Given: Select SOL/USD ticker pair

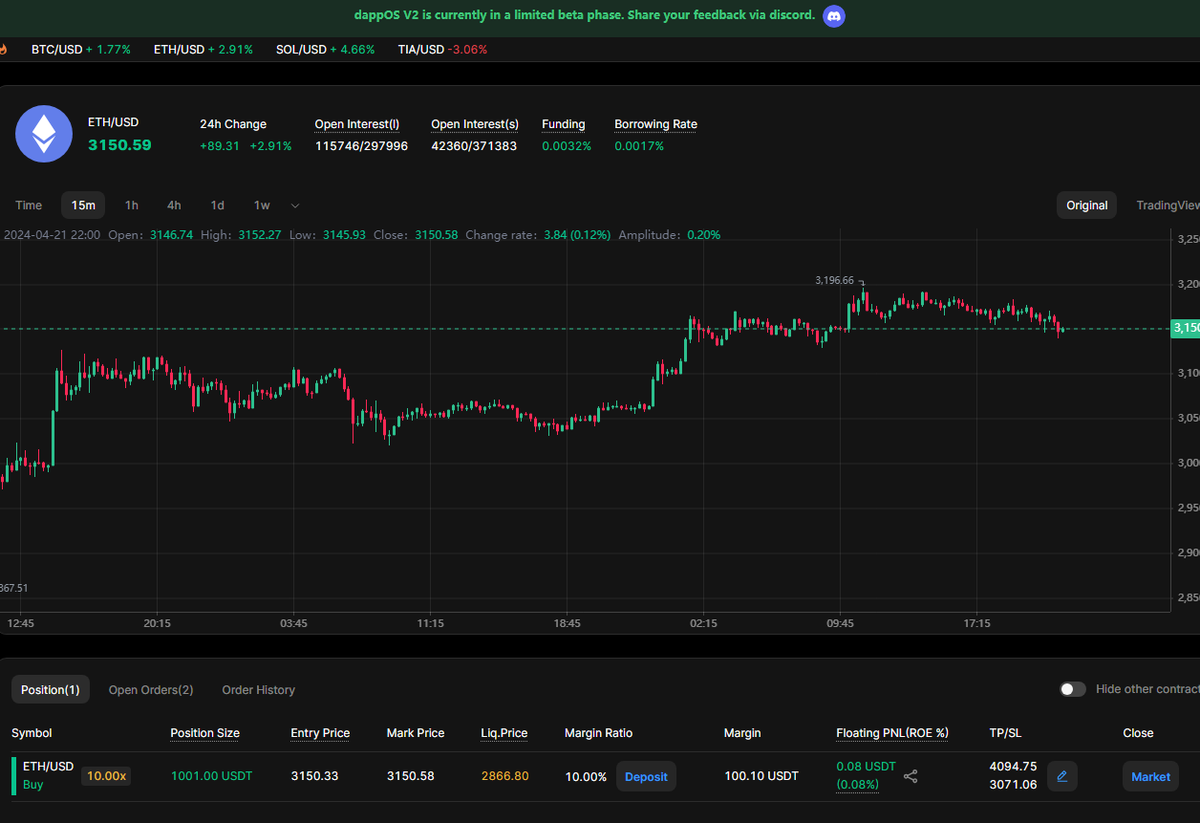Looking at the screenshot, I should (x=325, y=49).
